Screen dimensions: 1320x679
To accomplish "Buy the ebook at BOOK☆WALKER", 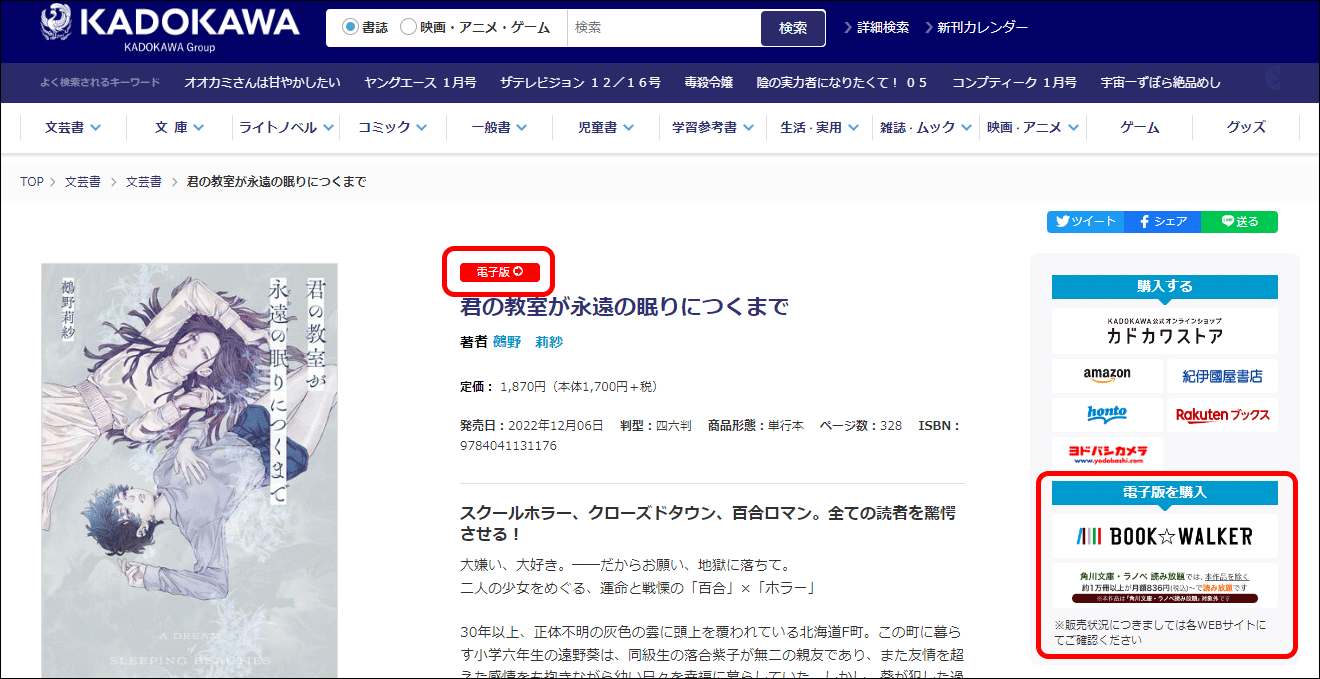I will [x=1164, y=536].
